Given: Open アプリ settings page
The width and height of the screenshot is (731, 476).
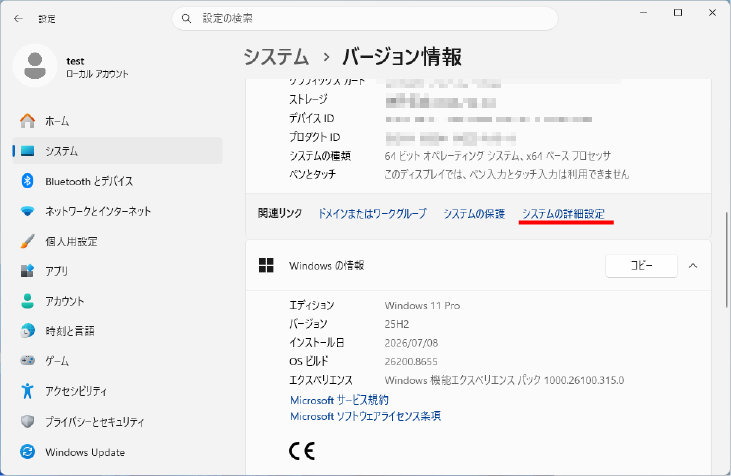Looking at the screenshot, I should coord(117,271).
